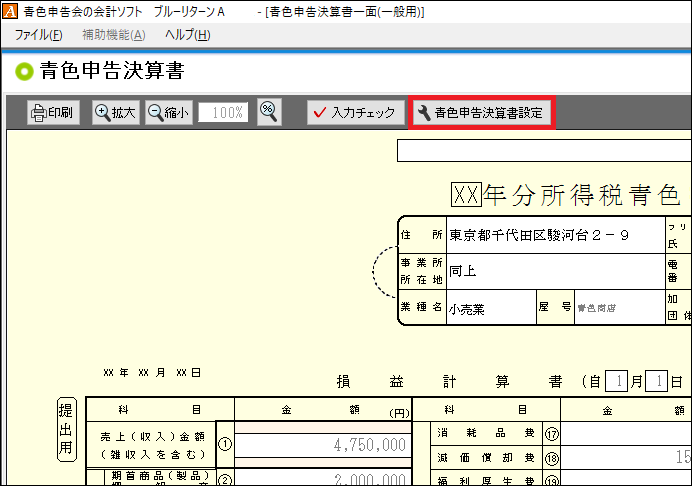Click the Blue Return A app icon
This screenshot has height=486, width=692.
click(10, 11)
